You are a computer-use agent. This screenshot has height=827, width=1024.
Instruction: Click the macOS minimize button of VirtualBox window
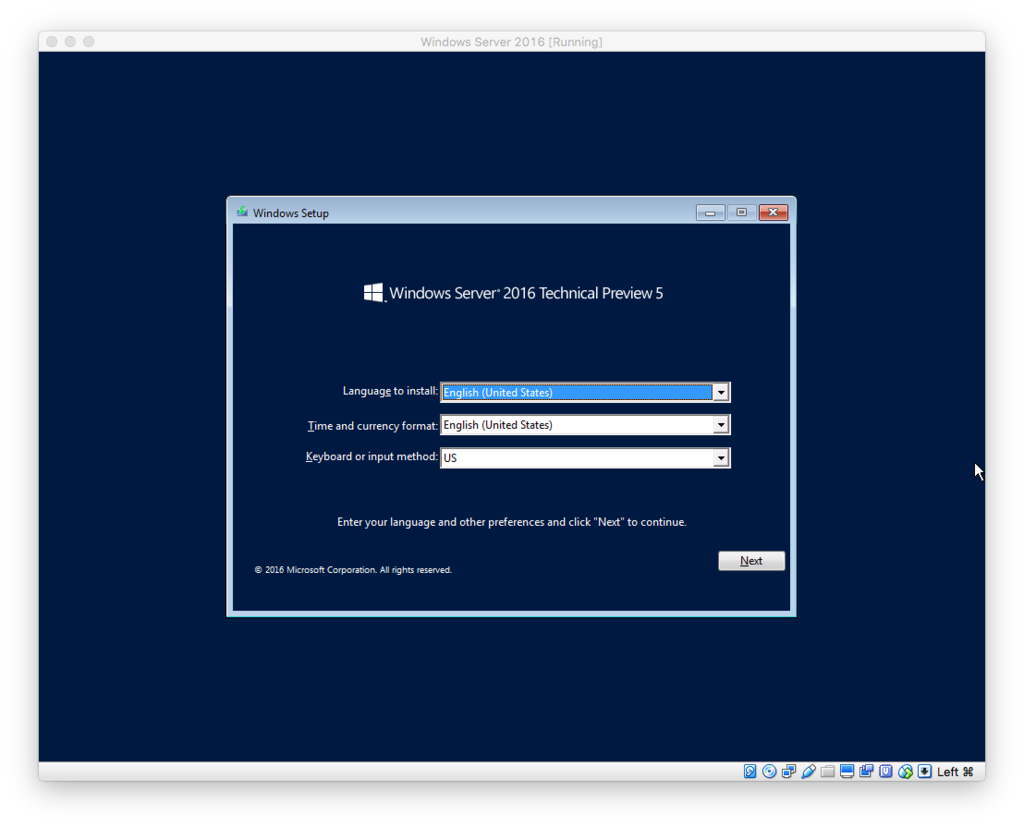[x=70, y=41]
